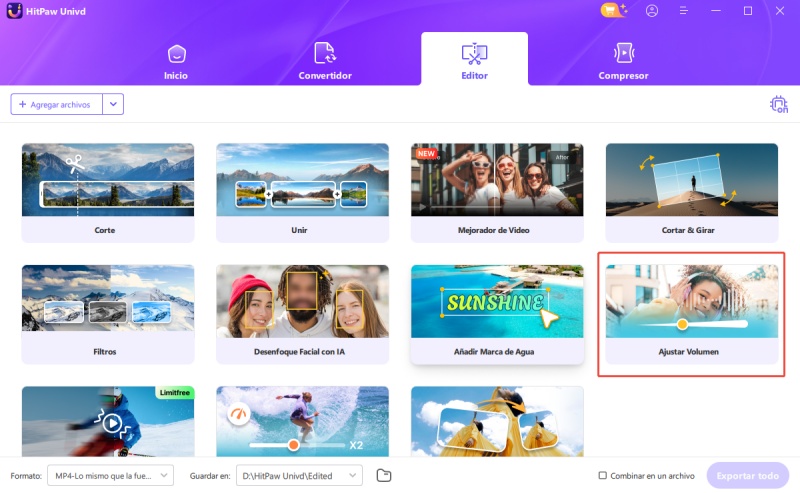This screenshot has height=493, width=800.
Task: Open the output folder icon
Action: [x=384, y=476]
